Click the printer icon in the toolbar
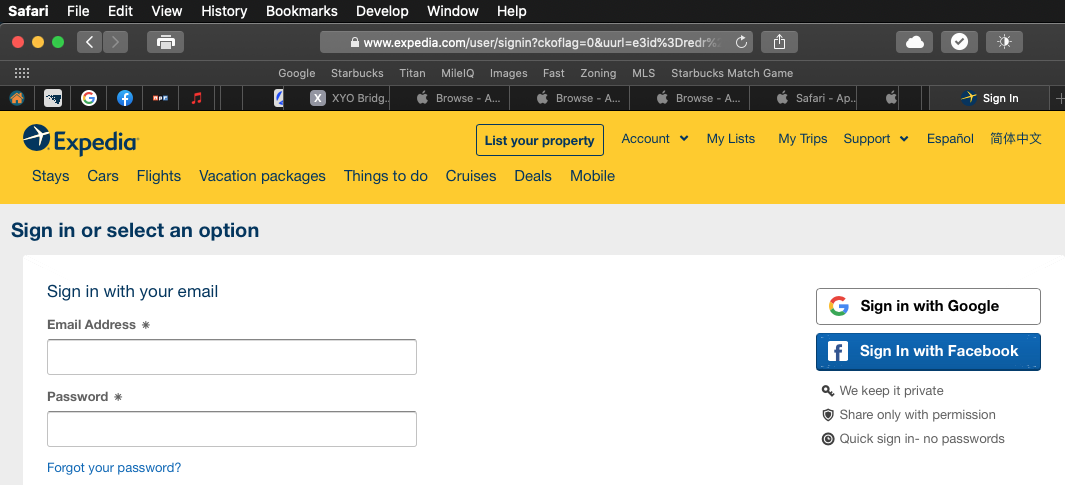Image resolution: width=1065 pixels, height=485 pixels. [165, 42]
